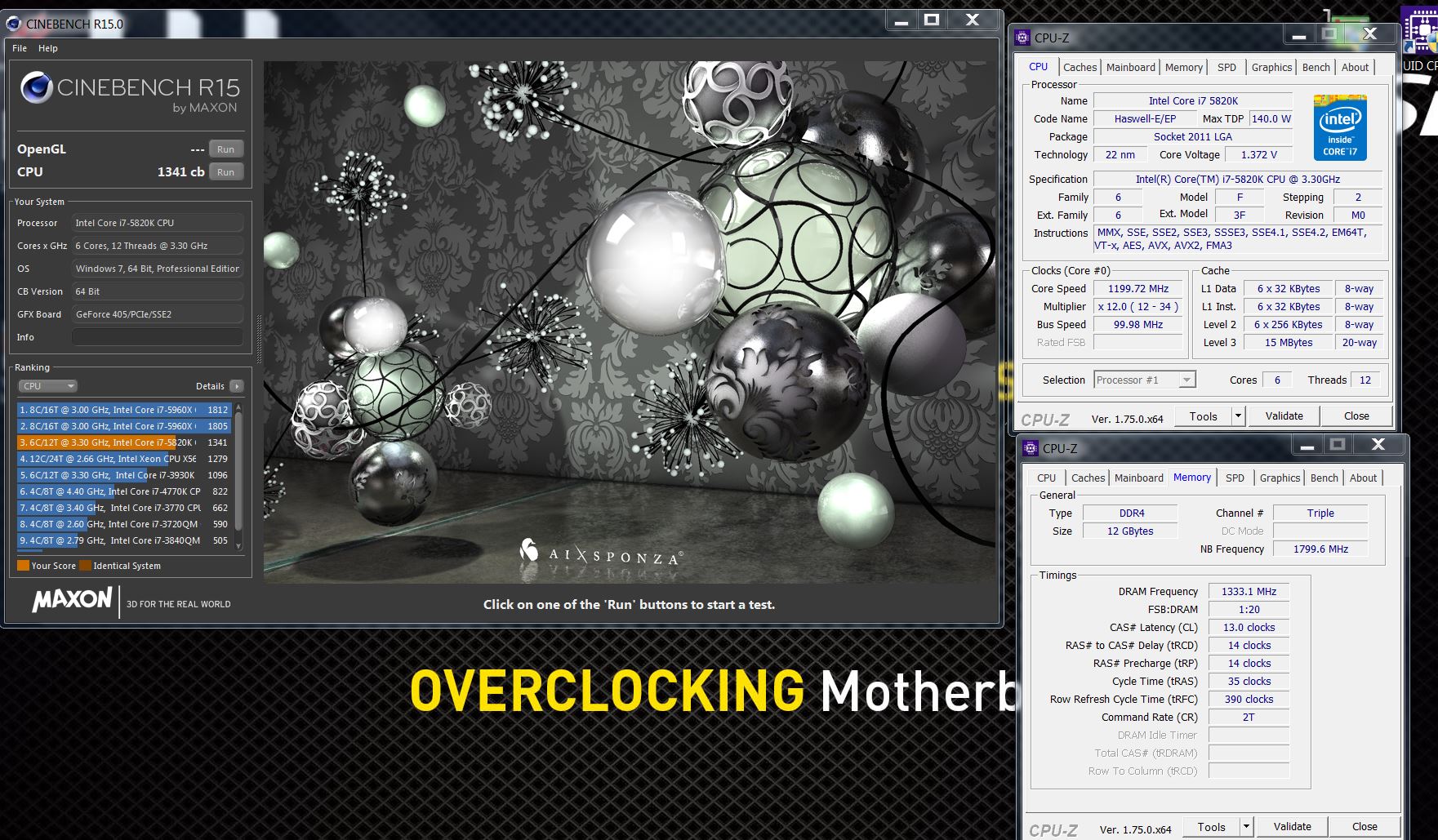
Task: Open the Processor #1 selection dropdown
Action: [1145, 380]
